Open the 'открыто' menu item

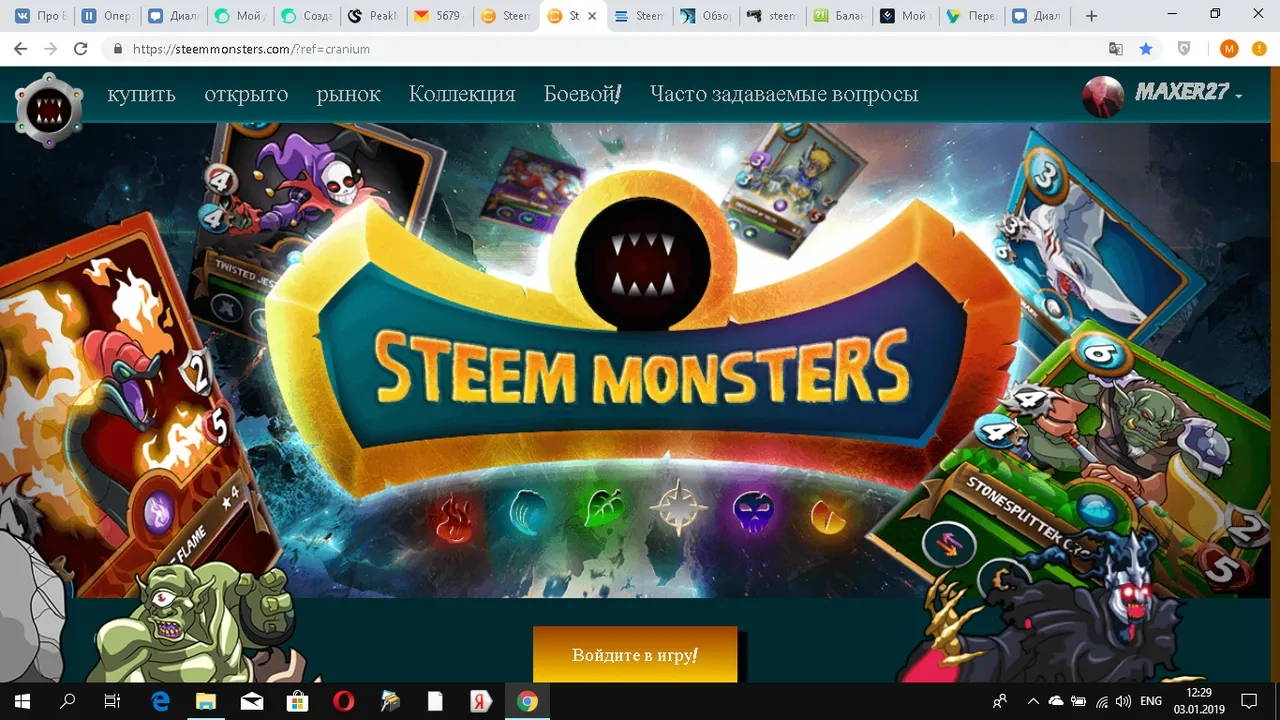[x=246, y=94]
